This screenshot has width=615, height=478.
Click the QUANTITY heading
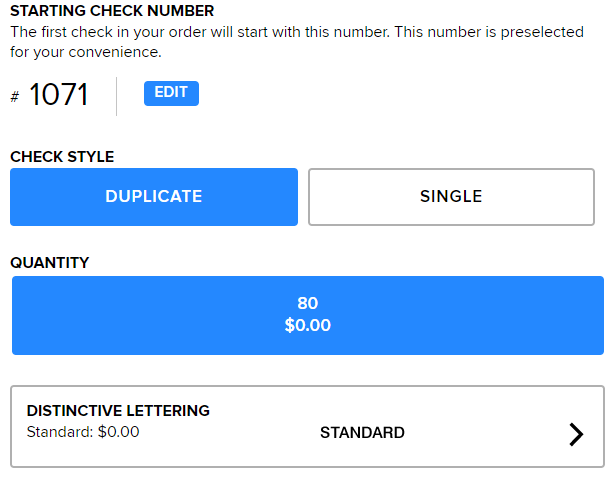click(50, 263)
